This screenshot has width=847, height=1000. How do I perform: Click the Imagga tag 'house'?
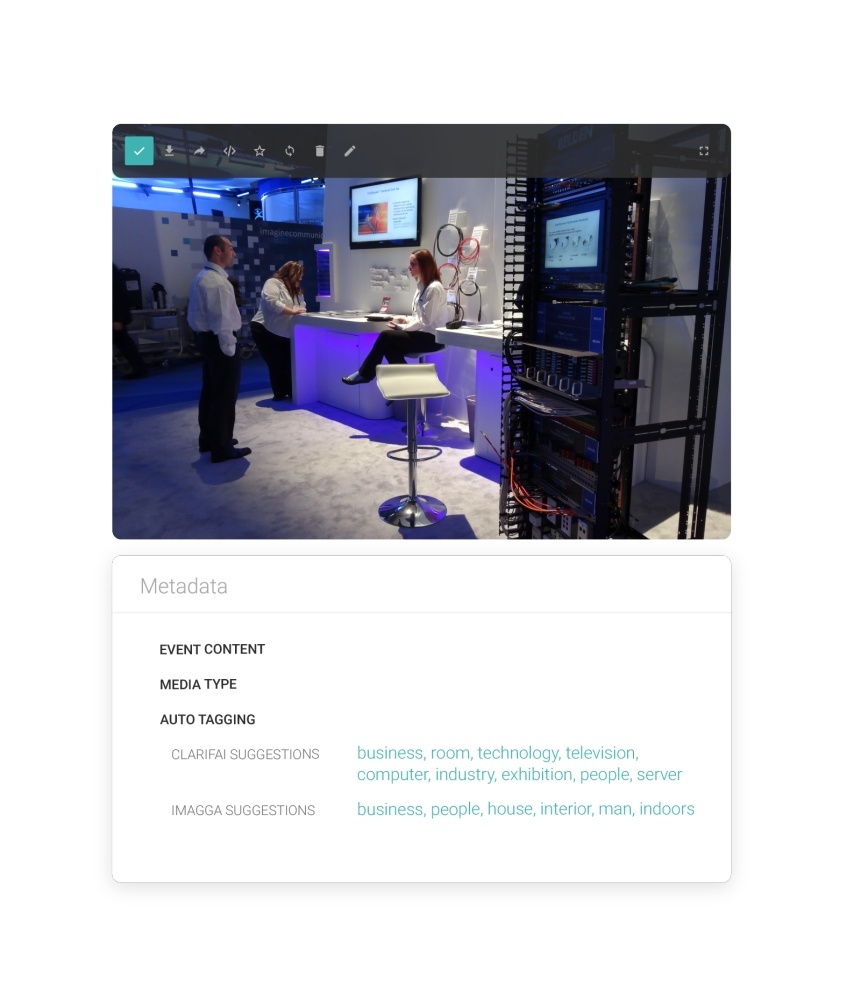(511, 809)
